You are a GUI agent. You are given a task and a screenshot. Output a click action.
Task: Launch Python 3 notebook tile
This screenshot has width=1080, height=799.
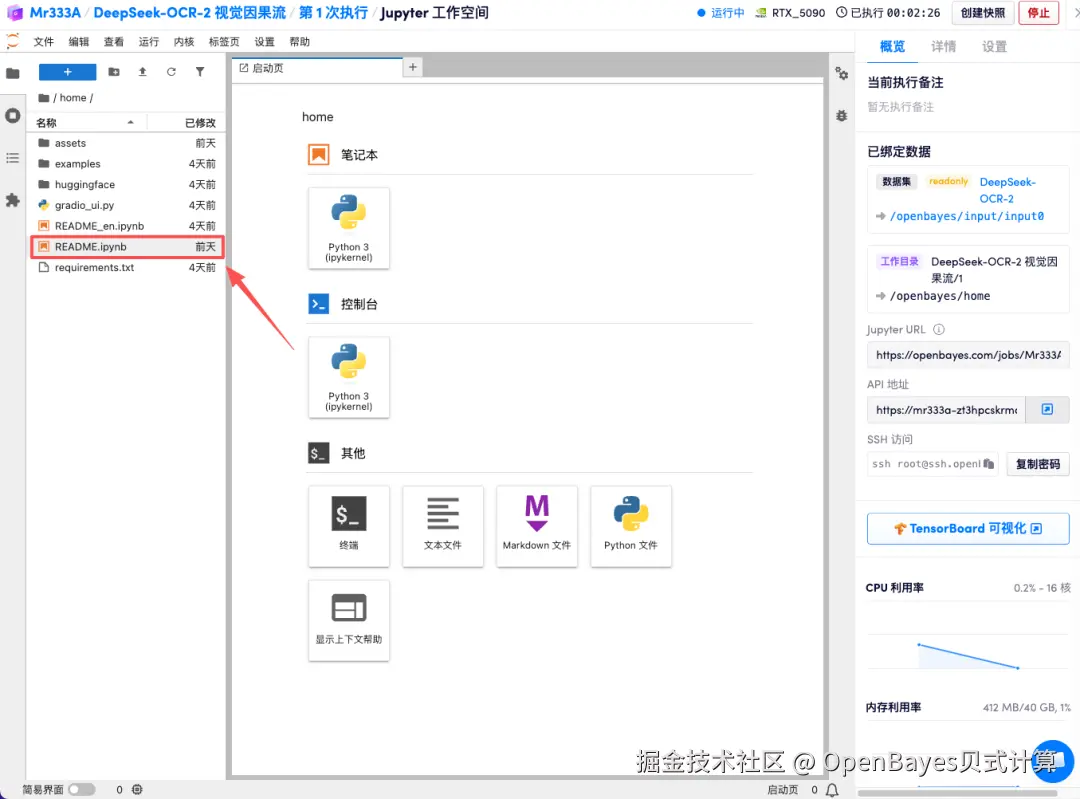tap(349, 228)
